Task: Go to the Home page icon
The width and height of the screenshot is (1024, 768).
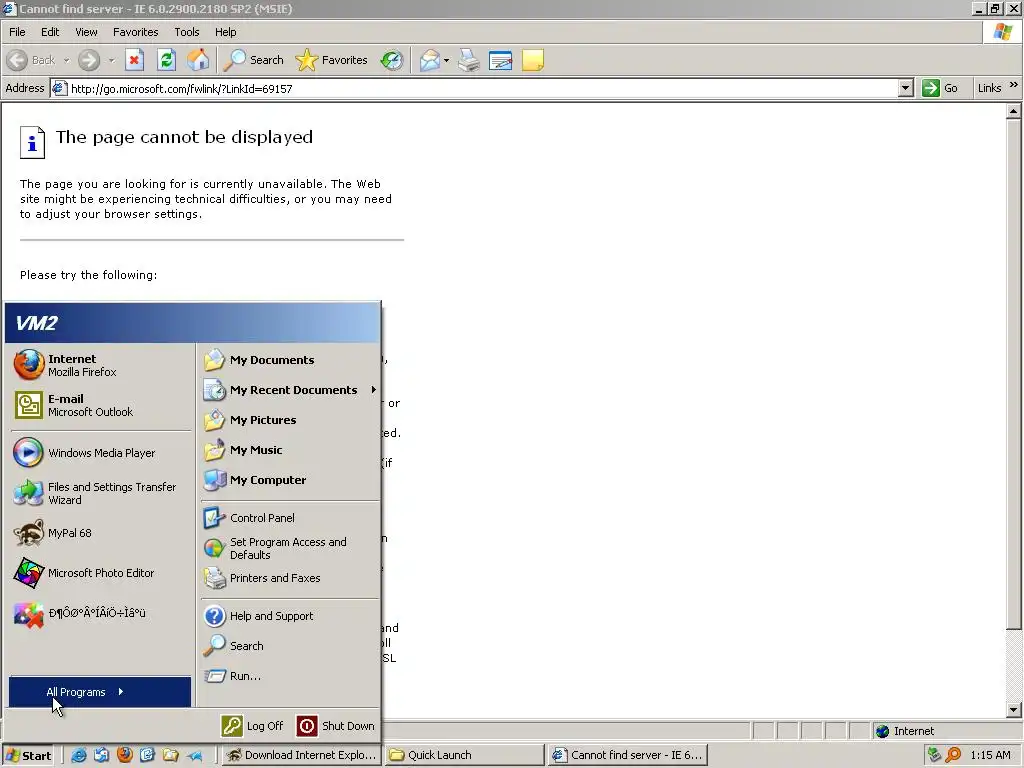Action: (198, 60)
